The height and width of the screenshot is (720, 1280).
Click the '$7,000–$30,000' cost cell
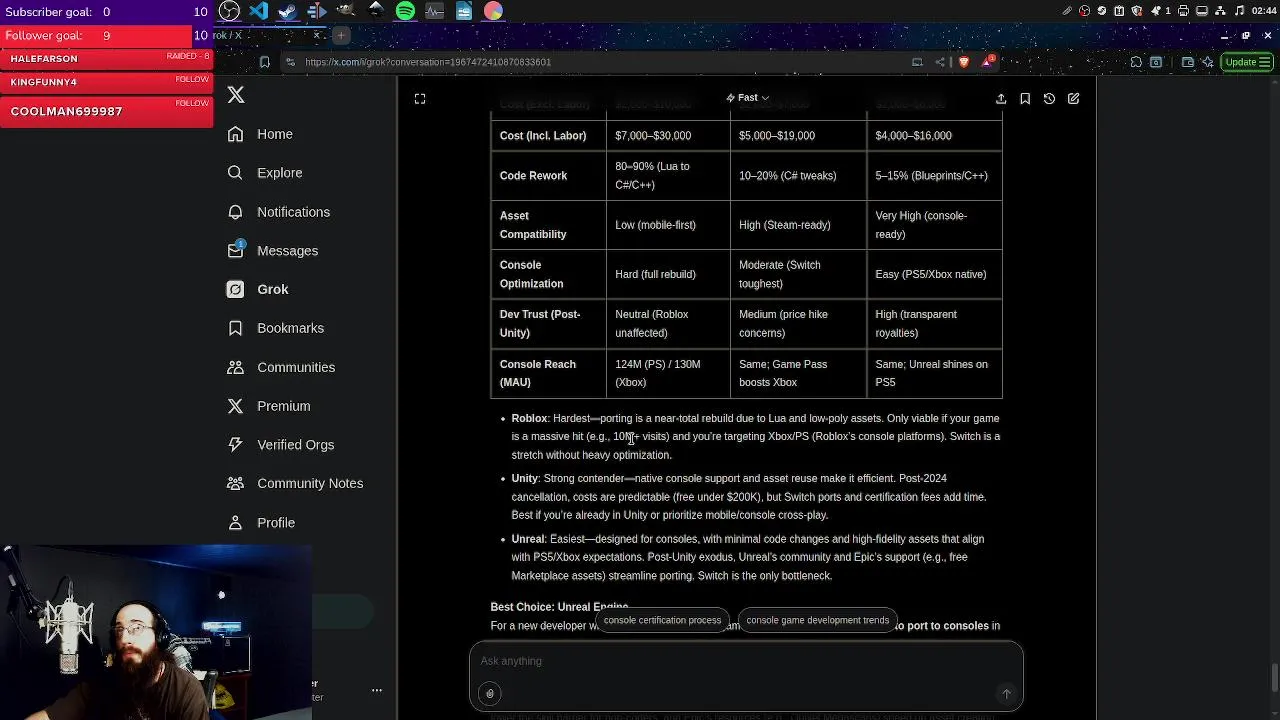653,136
